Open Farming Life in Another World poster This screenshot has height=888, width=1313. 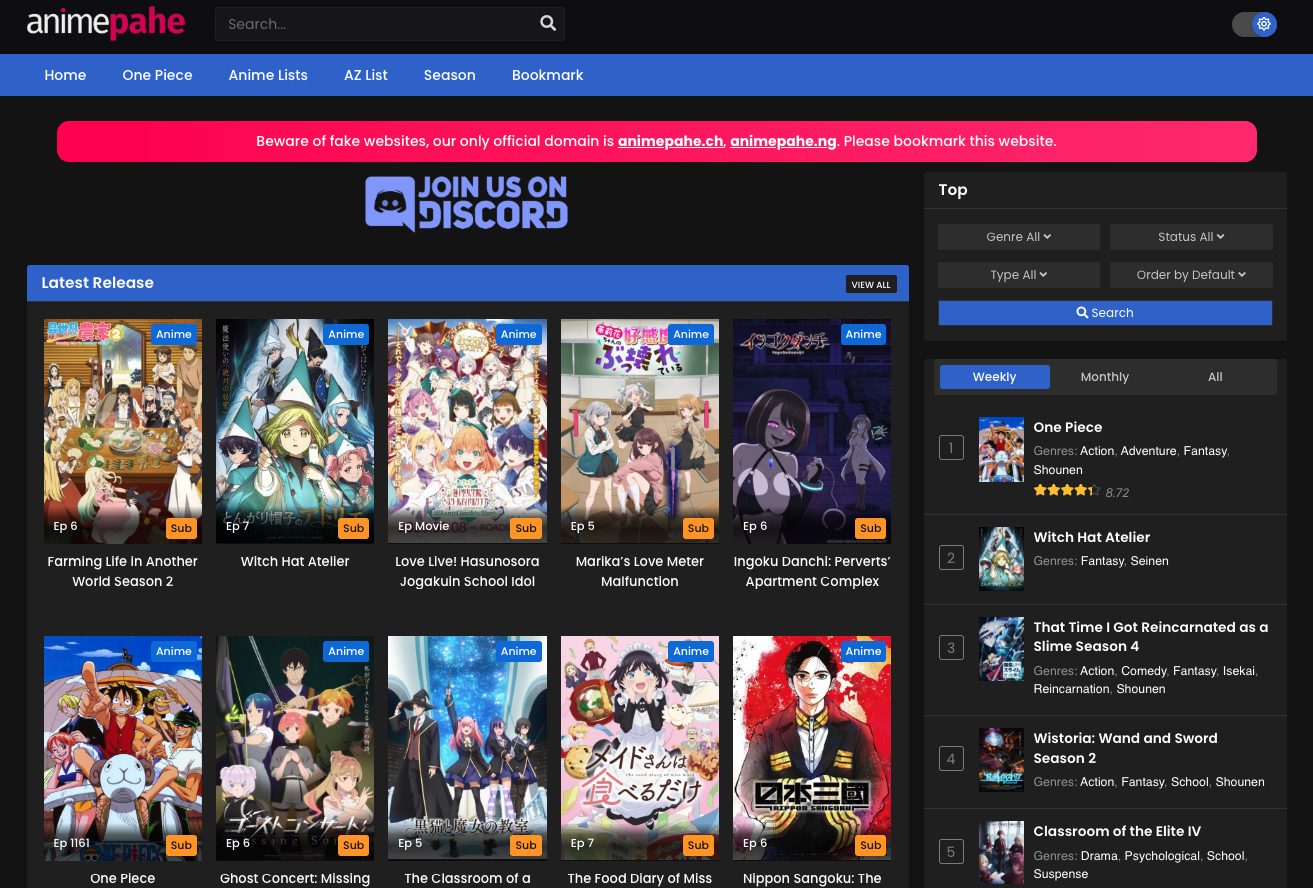[123, 431]
